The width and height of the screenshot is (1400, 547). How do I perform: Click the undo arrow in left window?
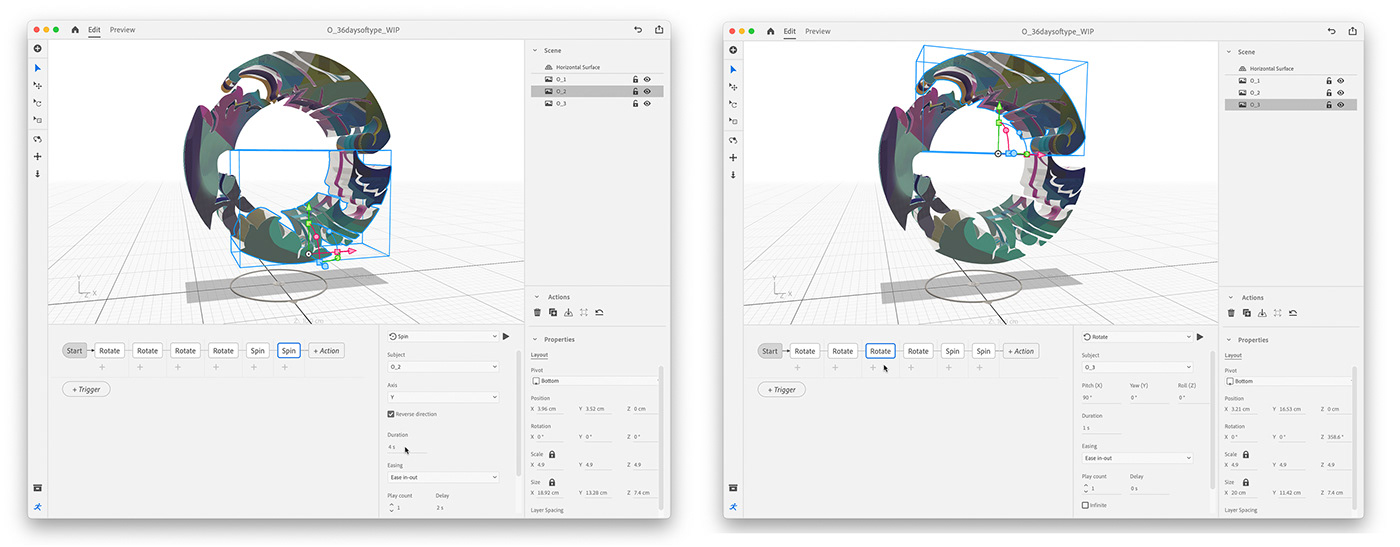click(638, 30)
